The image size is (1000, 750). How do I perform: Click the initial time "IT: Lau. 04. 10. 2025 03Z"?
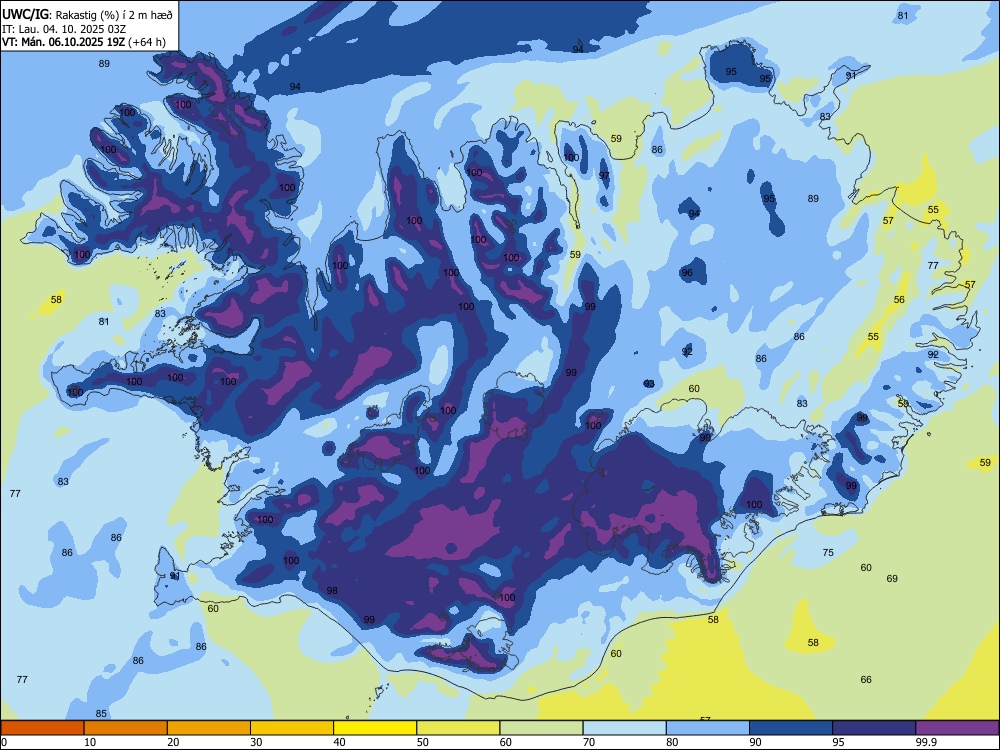coord(64,29)
